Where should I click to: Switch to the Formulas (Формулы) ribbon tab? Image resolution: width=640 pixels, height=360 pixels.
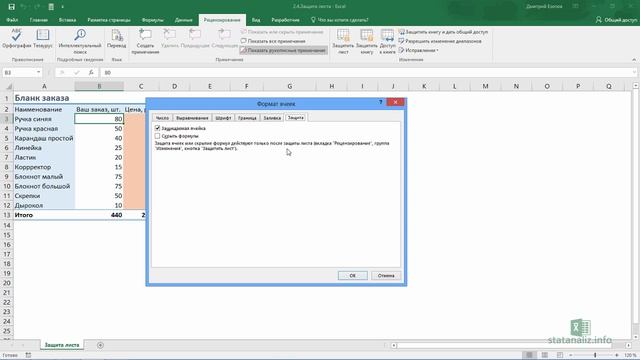click(153, 20)
